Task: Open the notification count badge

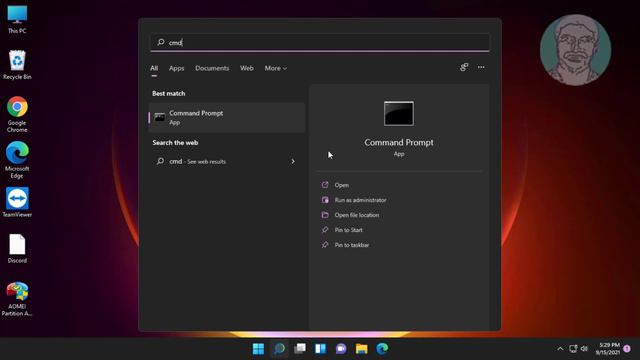Action: point(627,349)
